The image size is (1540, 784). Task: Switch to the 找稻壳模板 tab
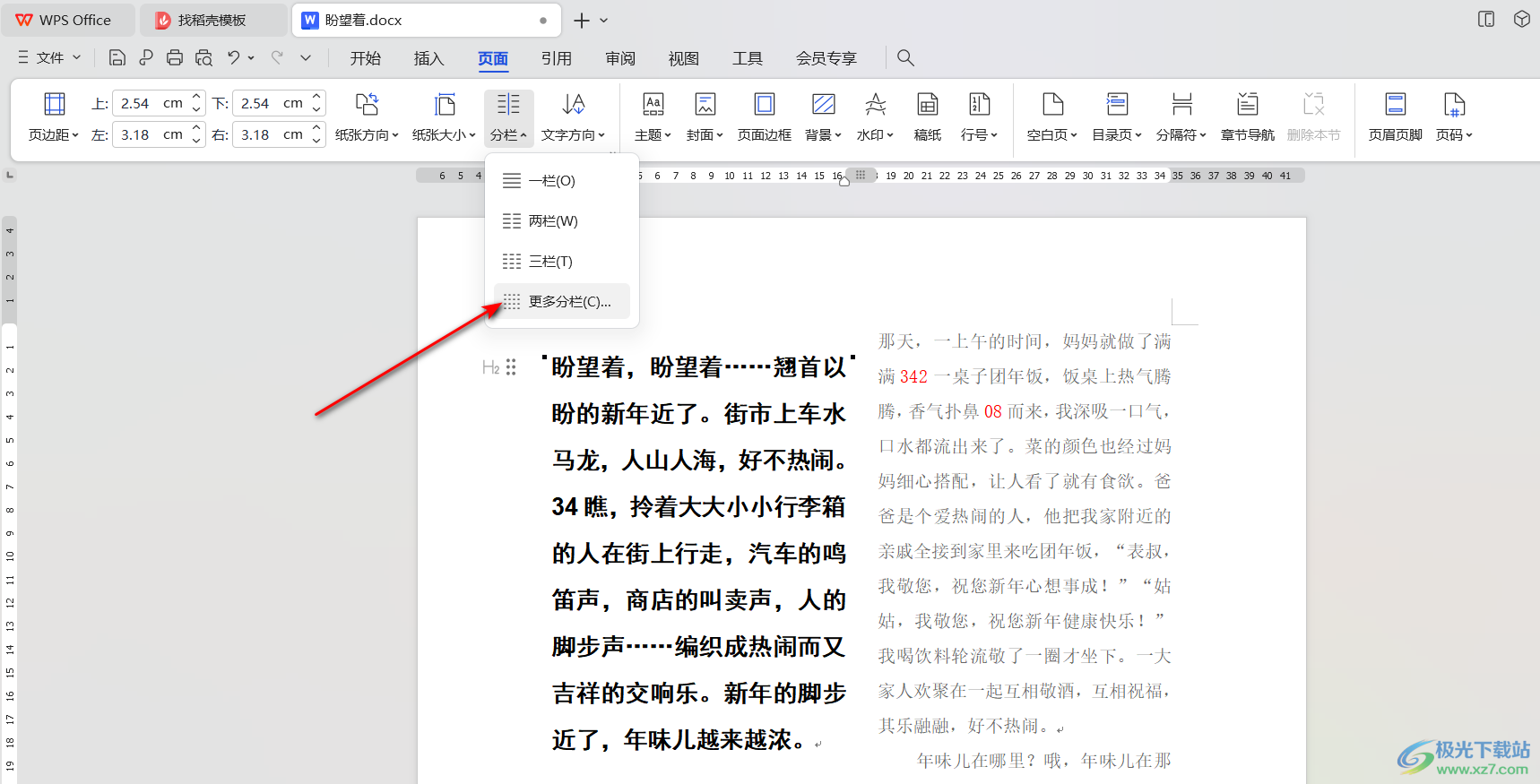coord(212,20)
